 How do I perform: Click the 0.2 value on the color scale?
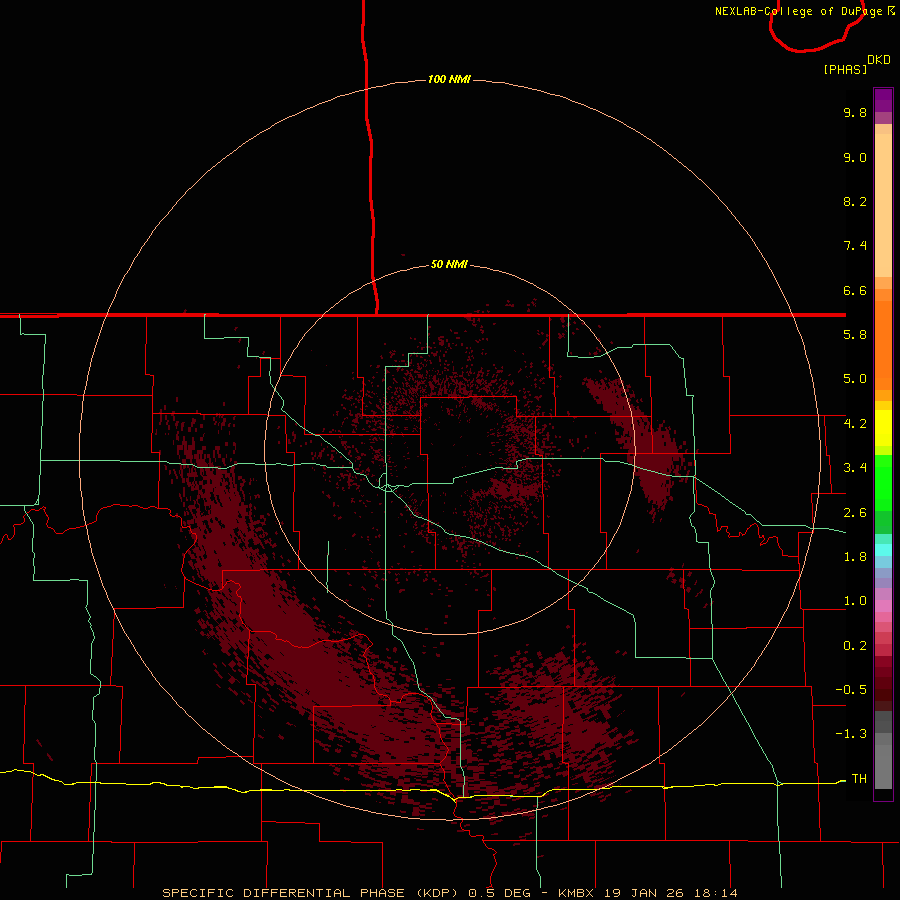coord(855,646)
